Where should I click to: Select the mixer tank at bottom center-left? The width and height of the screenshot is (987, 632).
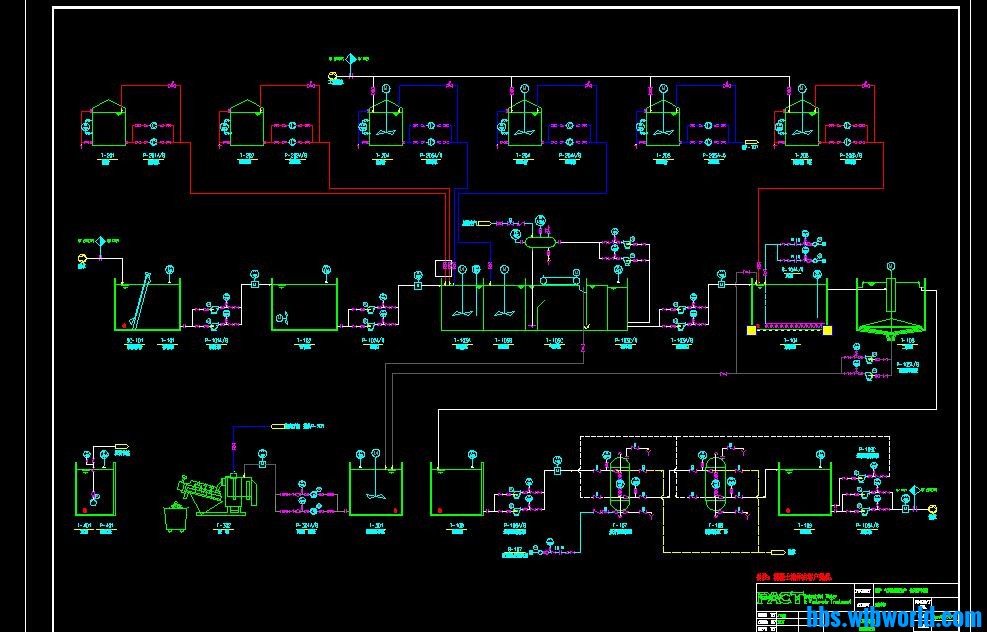tap(376, 490)
